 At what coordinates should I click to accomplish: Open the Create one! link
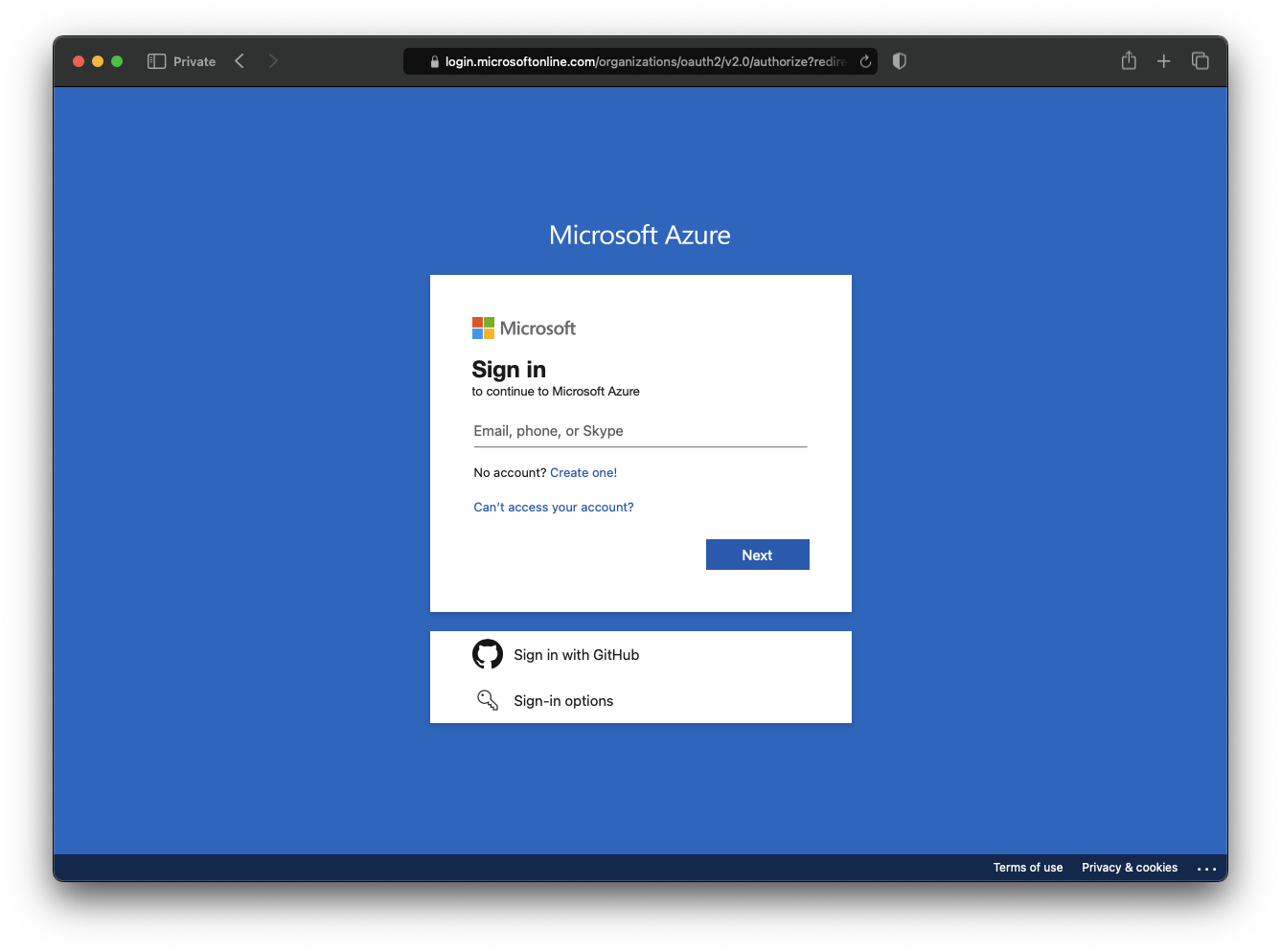pos(583,473)
